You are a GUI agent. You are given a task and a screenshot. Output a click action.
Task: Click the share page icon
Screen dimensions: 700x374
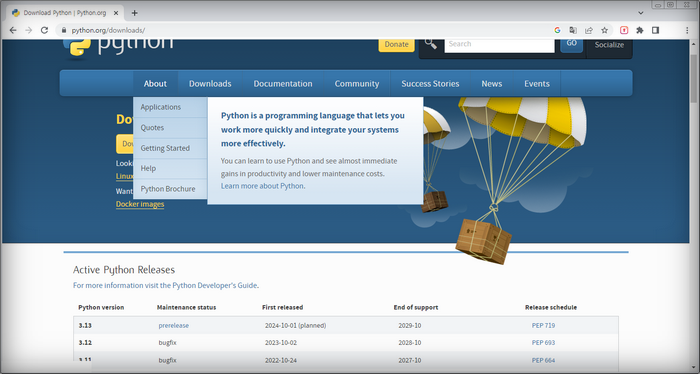(x=589, y=30)
